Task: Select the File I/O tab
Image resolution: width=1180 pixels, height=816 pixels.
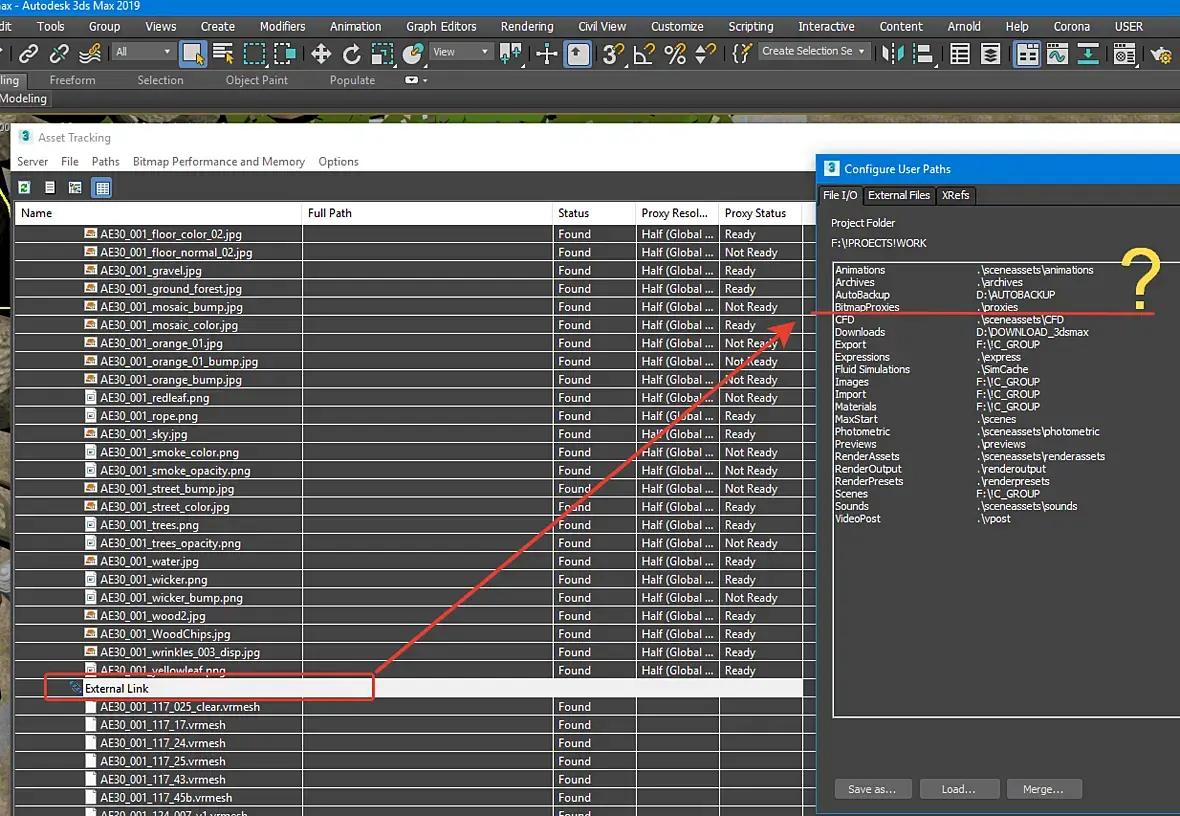Action: (x=840, y=195)
